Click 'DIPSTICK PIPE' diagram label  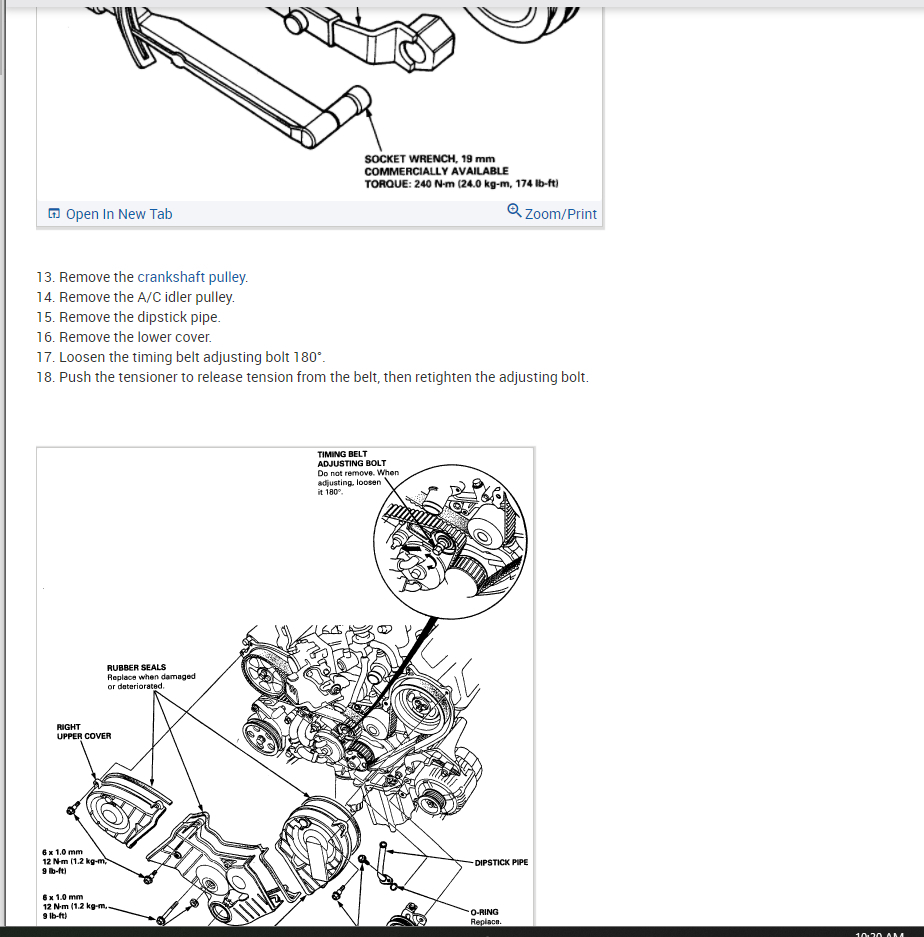(x=501, y=862)
